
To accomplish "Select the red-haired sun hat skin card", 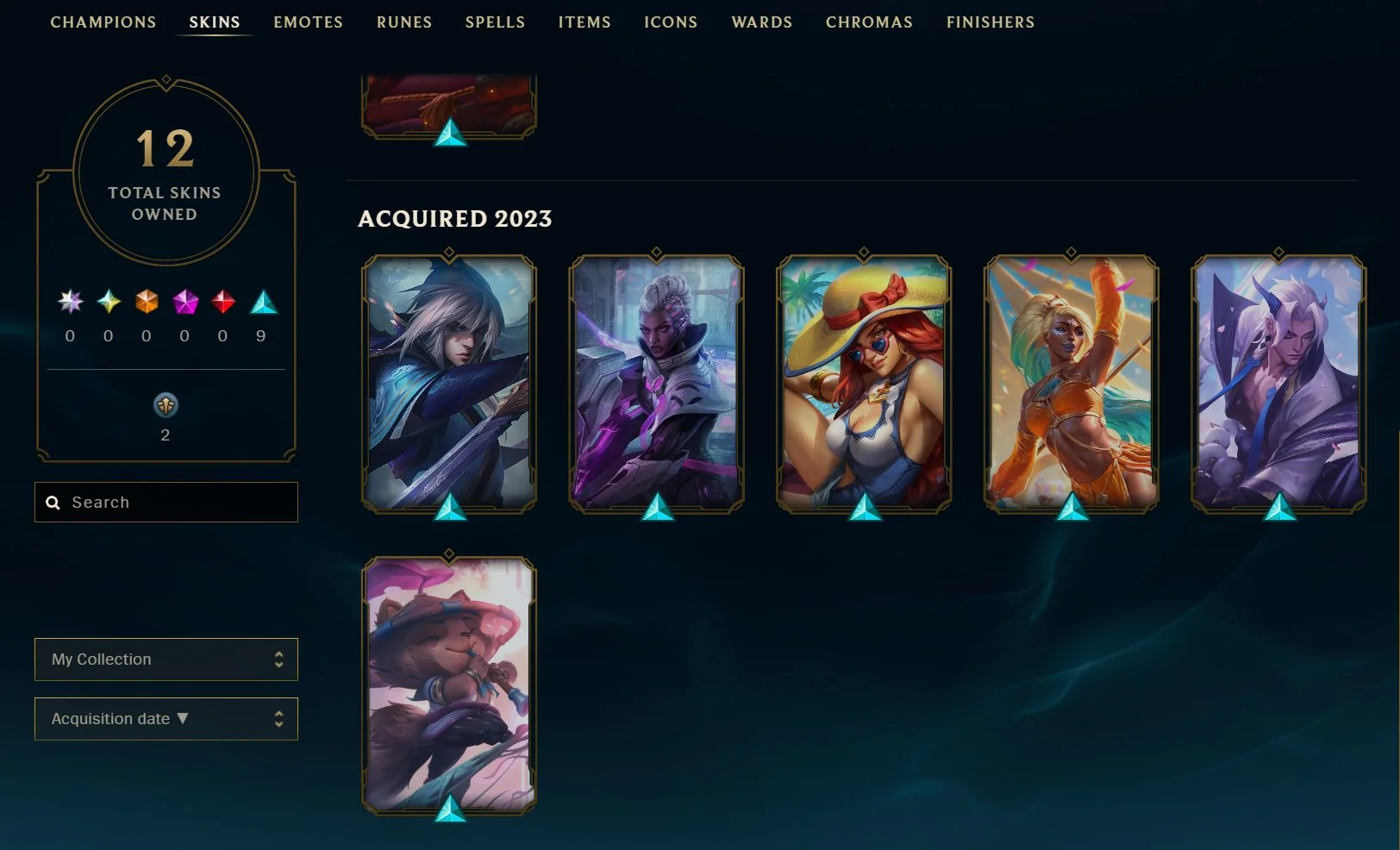I will click(864, 384).
